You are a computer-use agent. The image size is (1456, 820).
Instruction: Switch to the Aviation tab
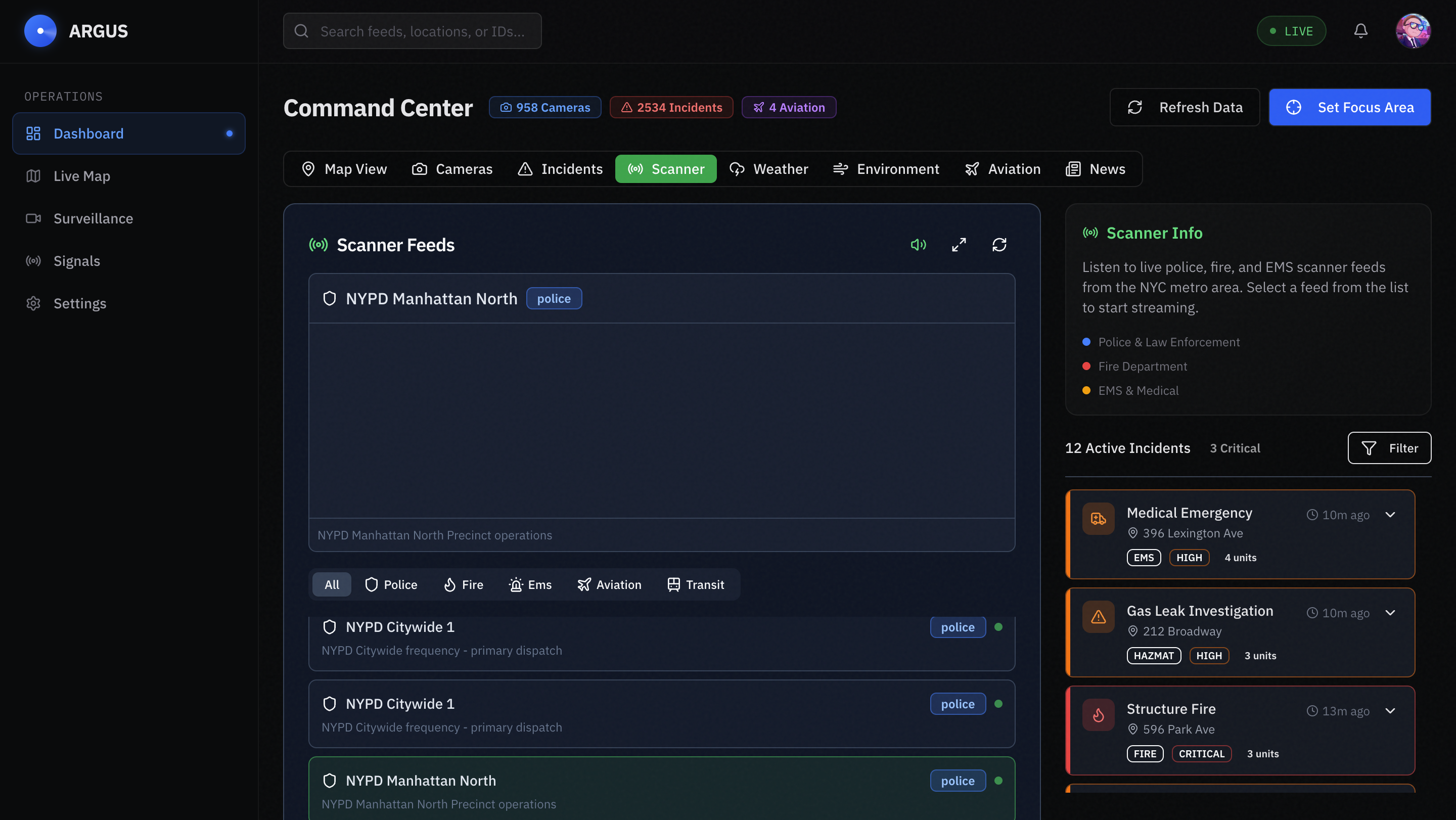click(1002, 169)
